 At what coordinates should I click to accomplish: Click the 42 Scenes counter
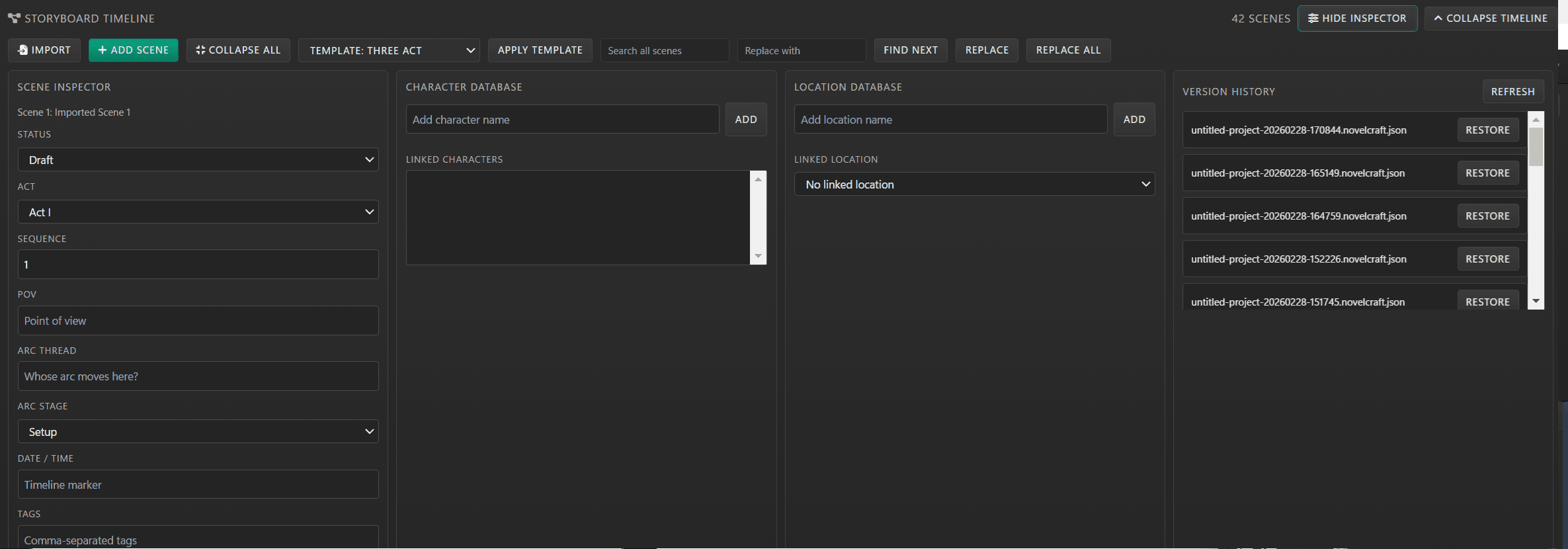(1260, 19)
